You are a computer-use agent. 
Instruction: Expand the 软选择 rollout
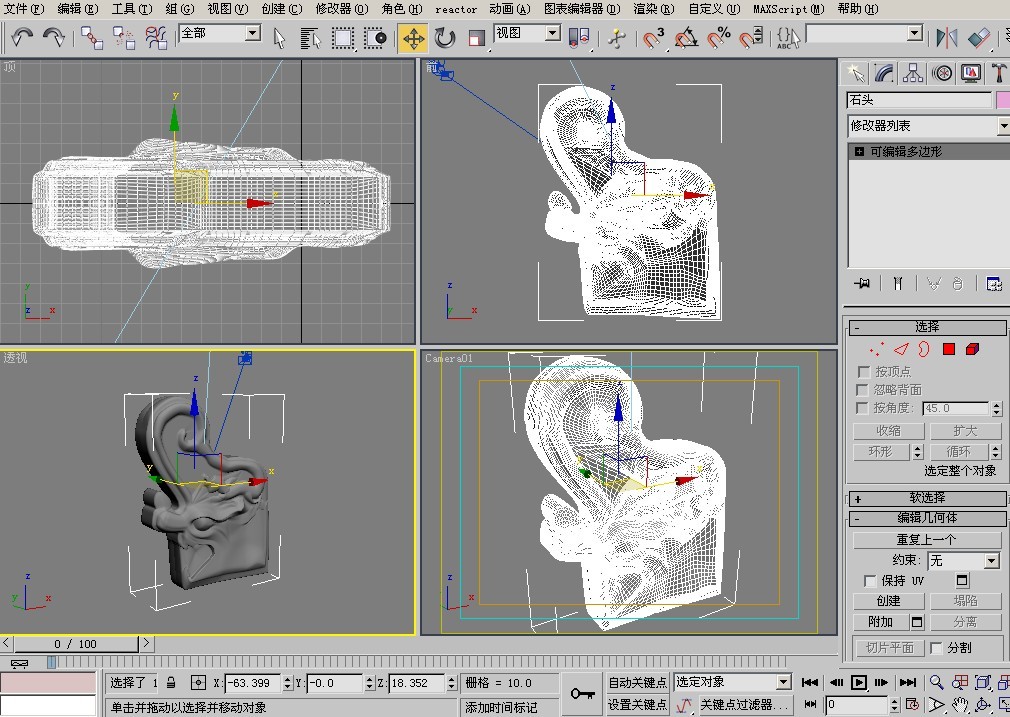pyautogui.click(x=926, y=498)
